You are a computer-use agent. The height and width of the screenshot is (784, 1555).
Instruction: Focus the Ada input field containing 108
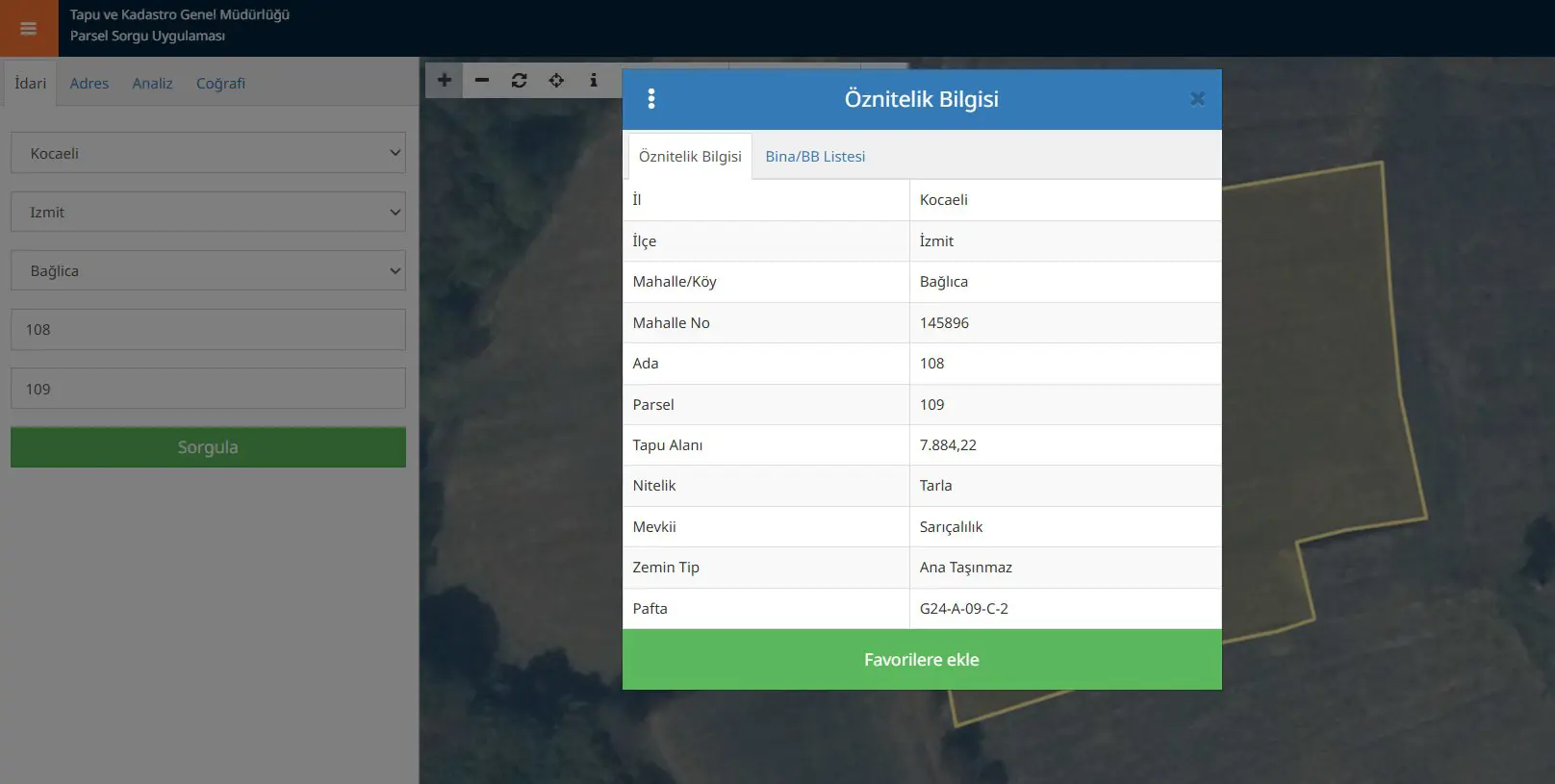coord(208,329)
